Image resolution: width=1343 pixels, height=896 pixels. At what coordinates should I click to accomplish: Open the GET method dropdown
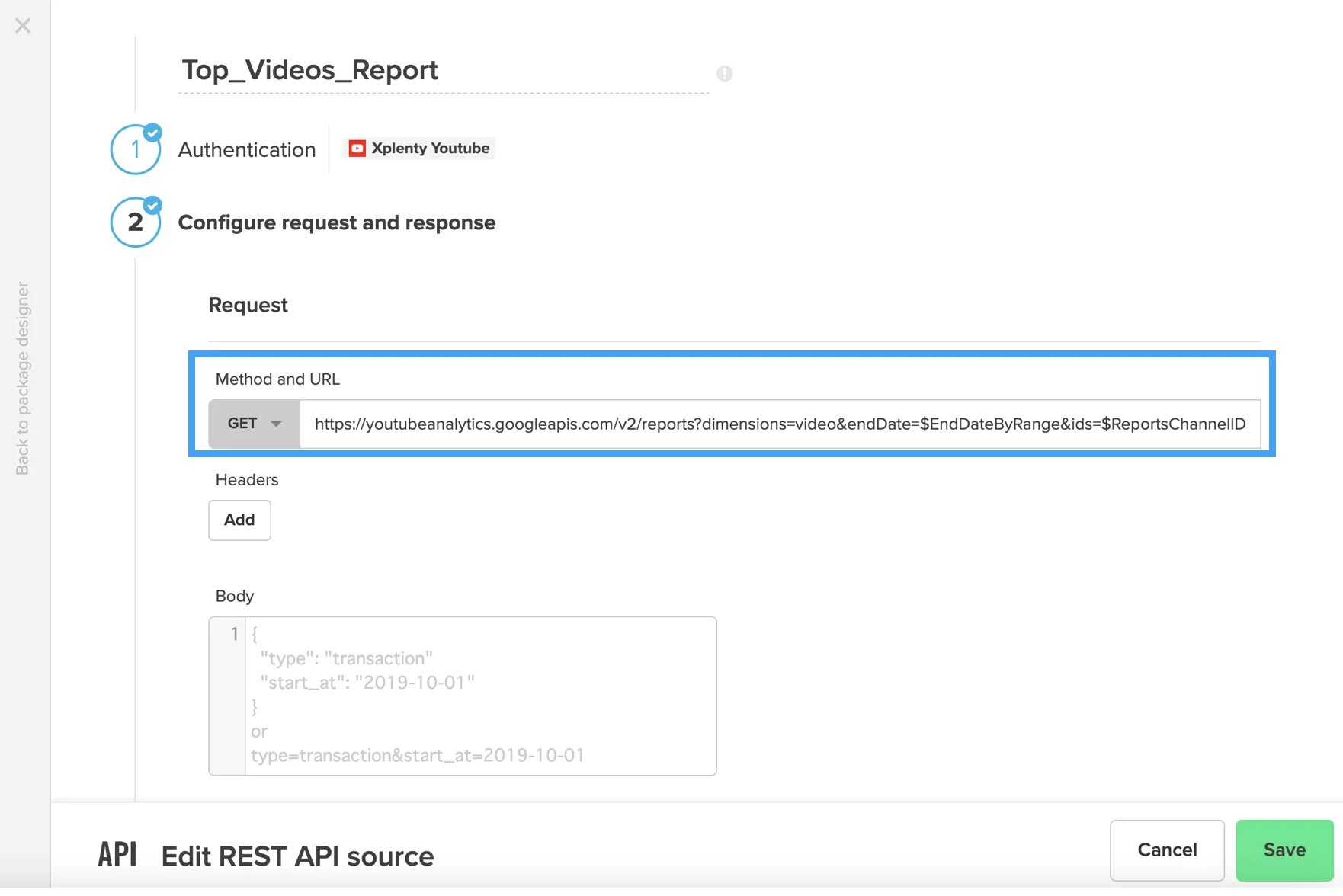[x=255, y=424]
